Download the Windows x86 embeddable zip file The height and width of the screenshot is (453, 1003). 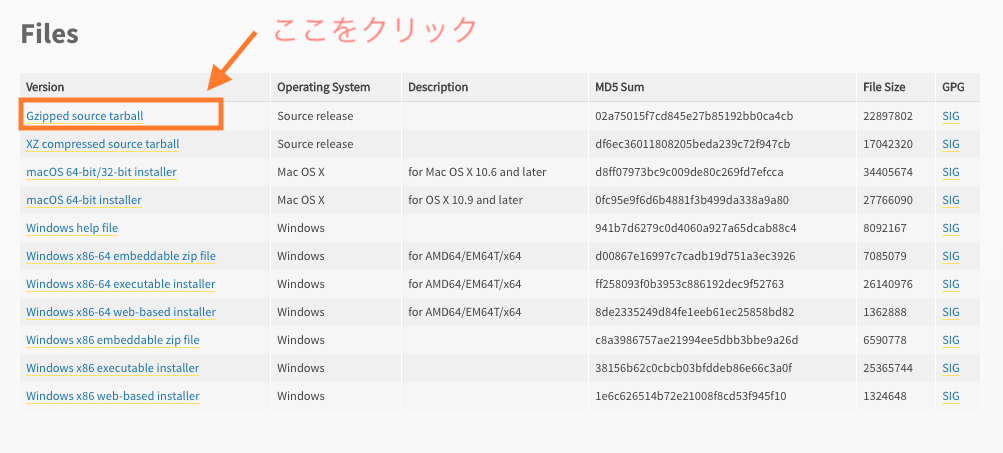pyautogui.click(x=113, y=340)
